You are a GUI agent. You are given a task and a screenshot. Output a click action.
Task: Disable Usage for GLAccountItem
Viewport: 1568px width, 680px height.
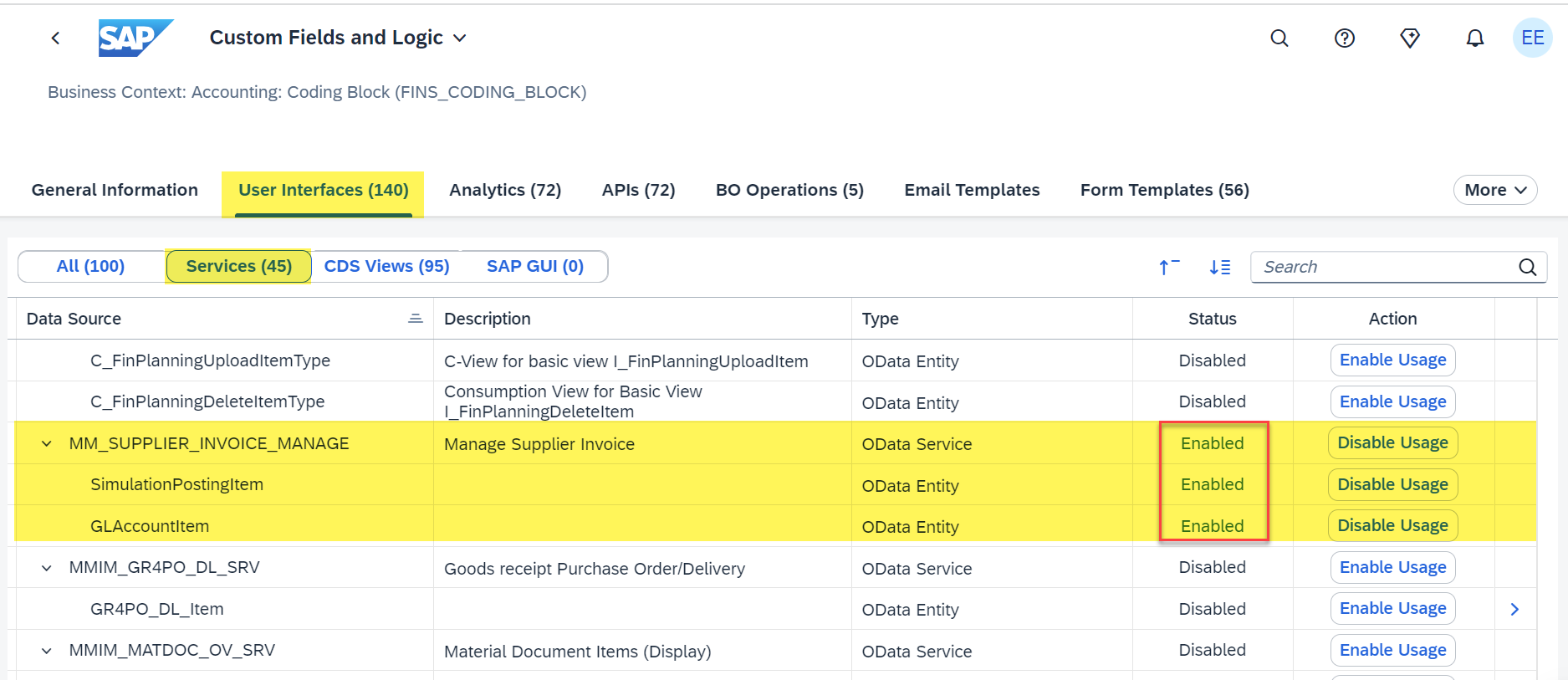[x=1393, y=525]
